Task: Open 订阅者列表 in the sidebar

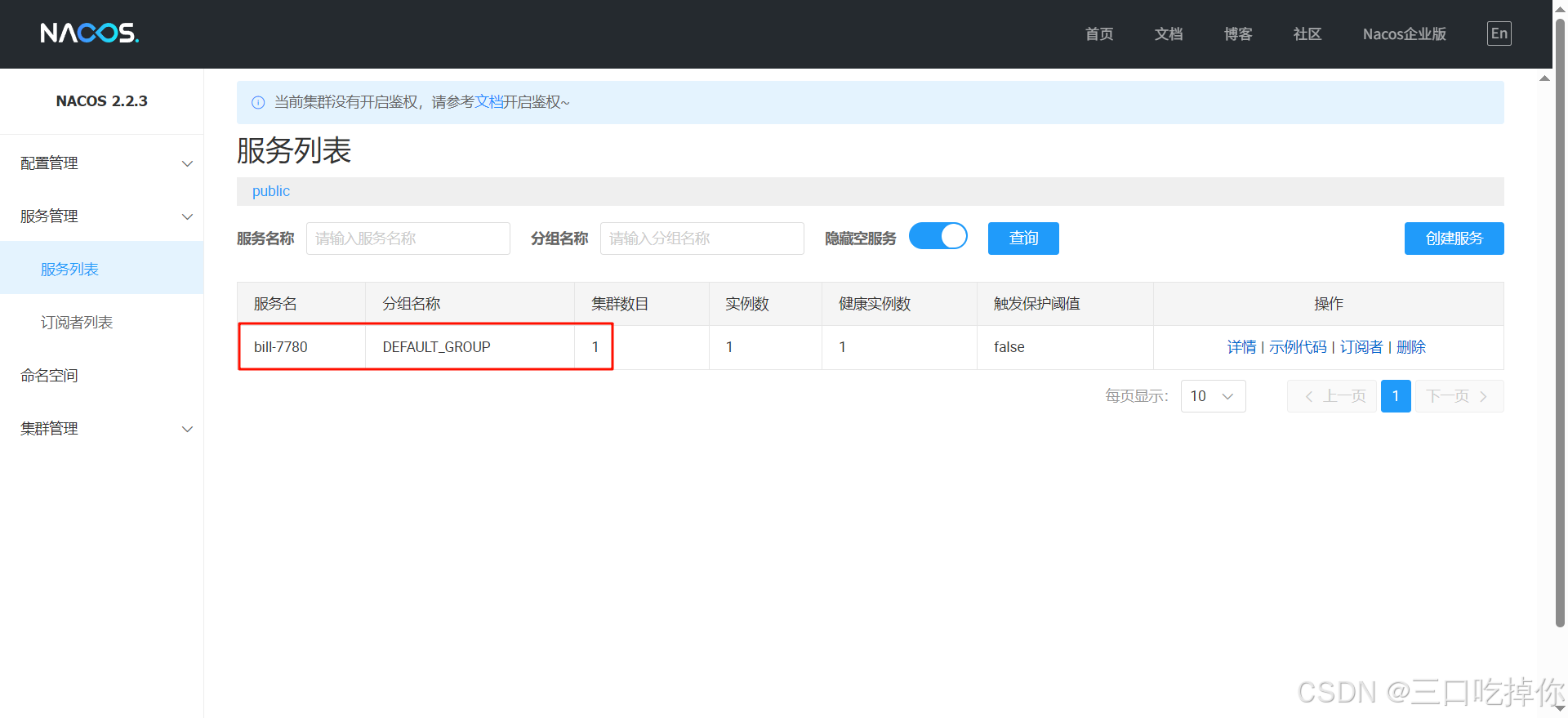Action: click(x=101, y=322)
